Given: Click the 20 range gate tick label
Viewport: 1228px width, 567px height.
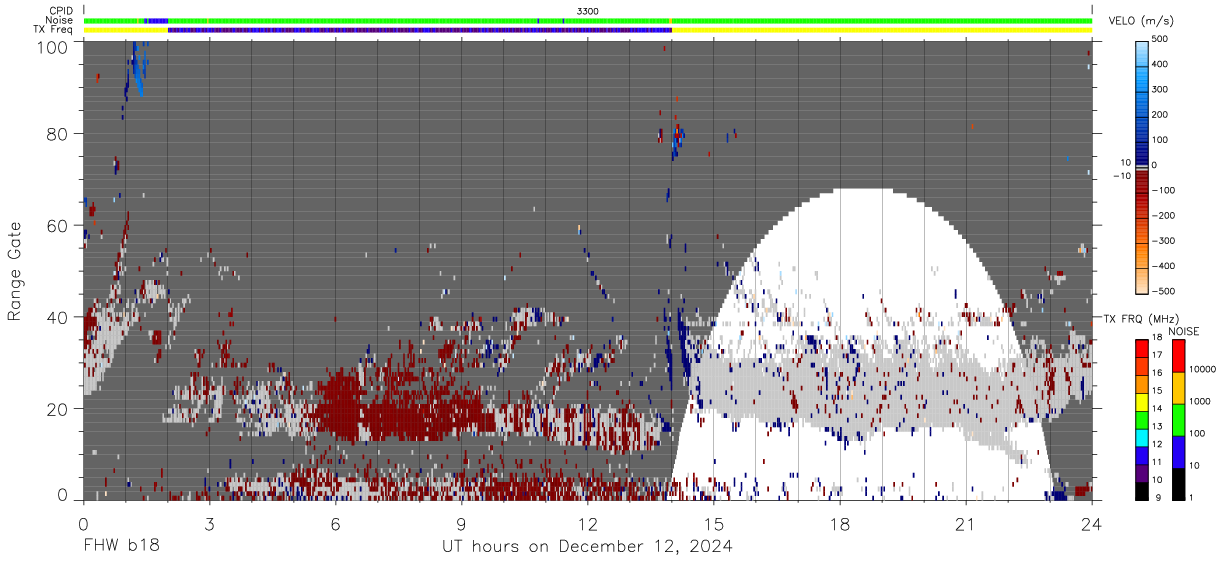Looking at the screenshot, I should coord(56,408).
